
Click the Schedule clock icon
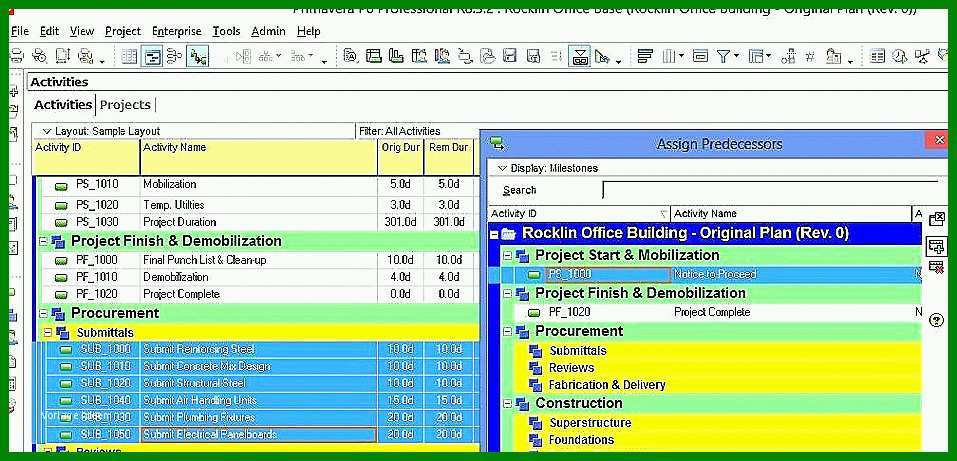(898, 57)
